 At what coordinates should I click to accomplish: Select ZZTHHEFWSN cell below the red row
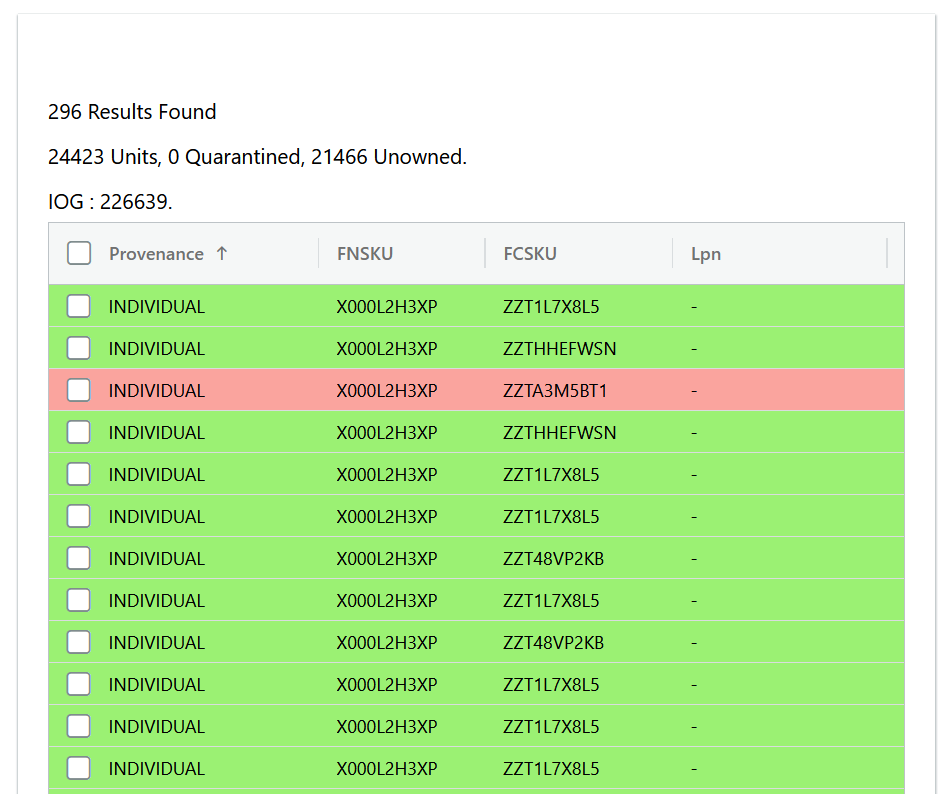click(559, 433)
